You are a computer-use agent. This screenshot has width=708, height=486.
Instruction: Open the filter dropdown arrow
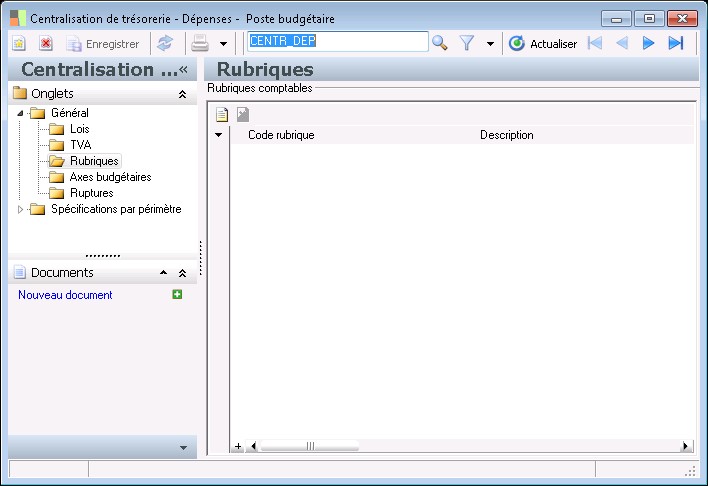click(x=490, y=44)
